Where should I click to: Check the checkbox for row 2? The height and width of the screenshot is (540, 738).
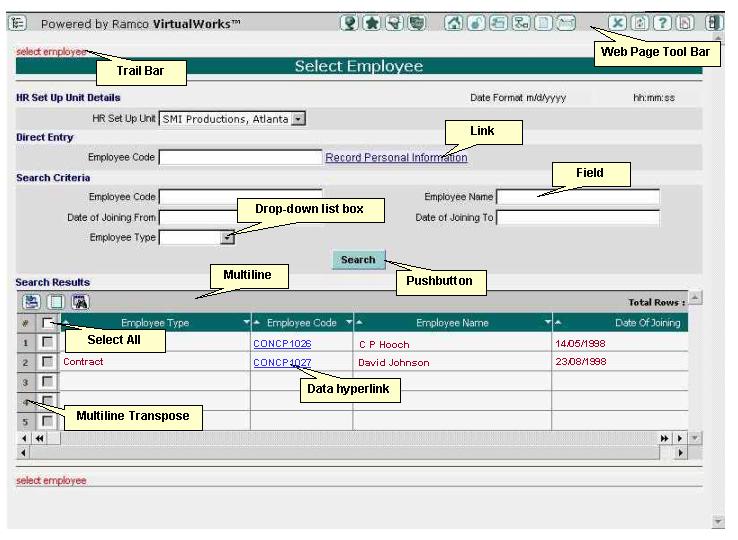coord(47,362)
